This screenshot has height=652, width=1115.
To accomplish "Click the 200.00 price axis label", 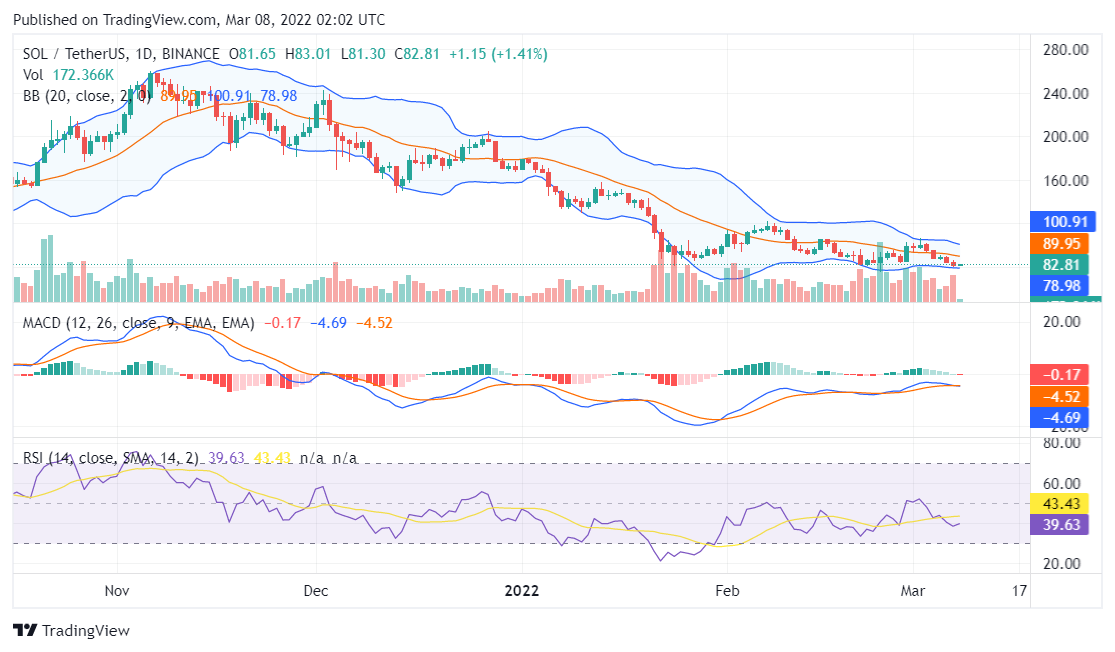I will coord(1065,137).
